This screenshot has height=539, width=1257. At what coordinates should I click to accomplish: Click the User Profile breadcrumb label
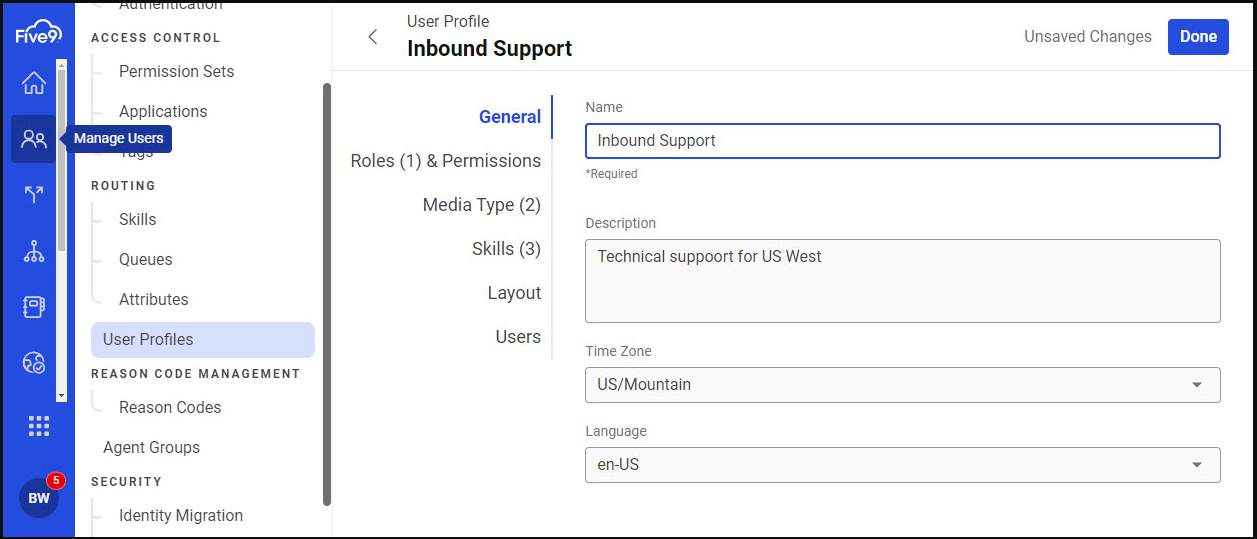[x=448, y=21]
